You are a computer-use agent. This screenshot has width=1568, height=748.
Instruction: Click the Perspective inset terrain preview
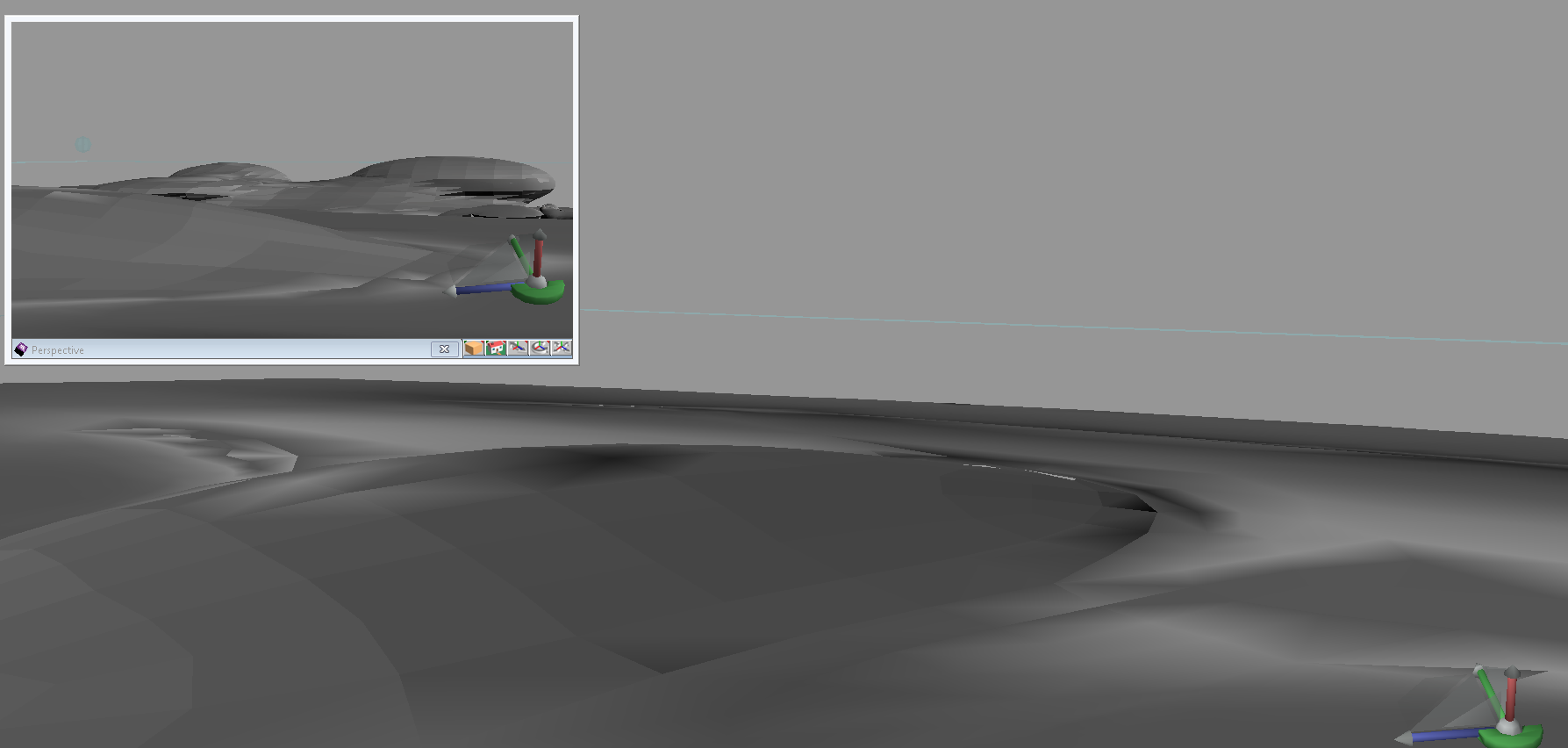coord(291,180)
